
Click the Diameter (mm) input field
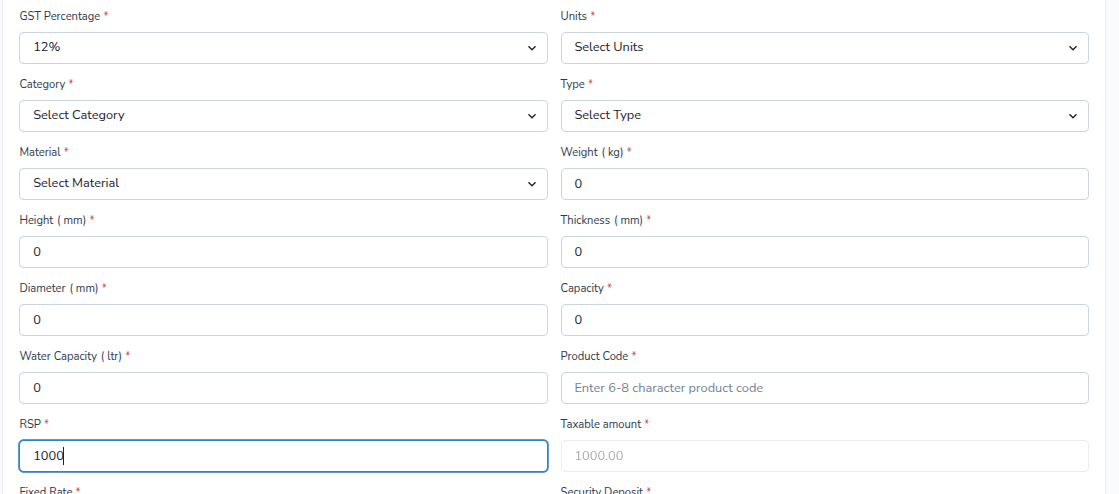click(283, 320)
